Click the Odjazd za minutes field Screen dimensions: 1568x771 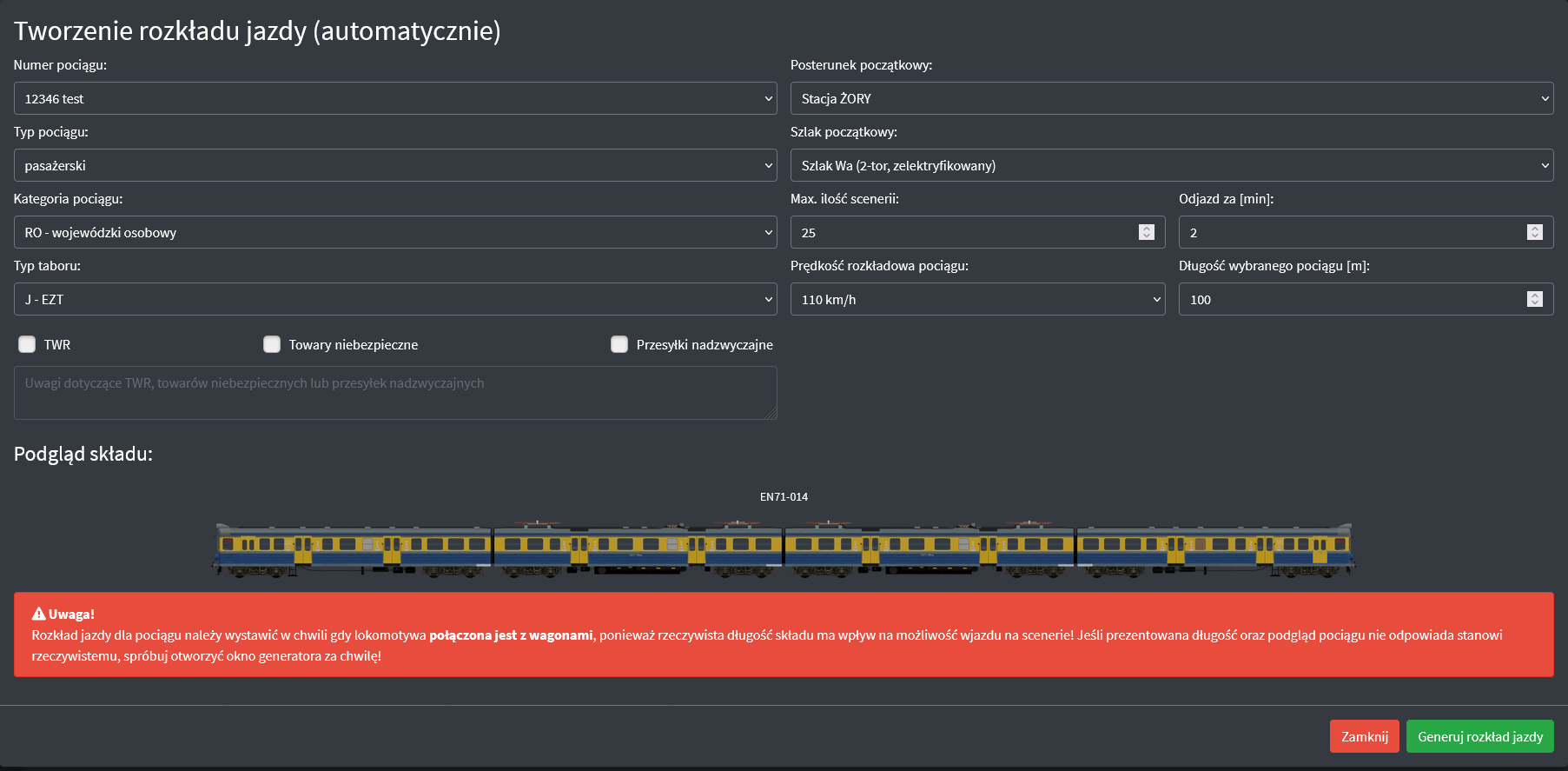click(1351, 232)
